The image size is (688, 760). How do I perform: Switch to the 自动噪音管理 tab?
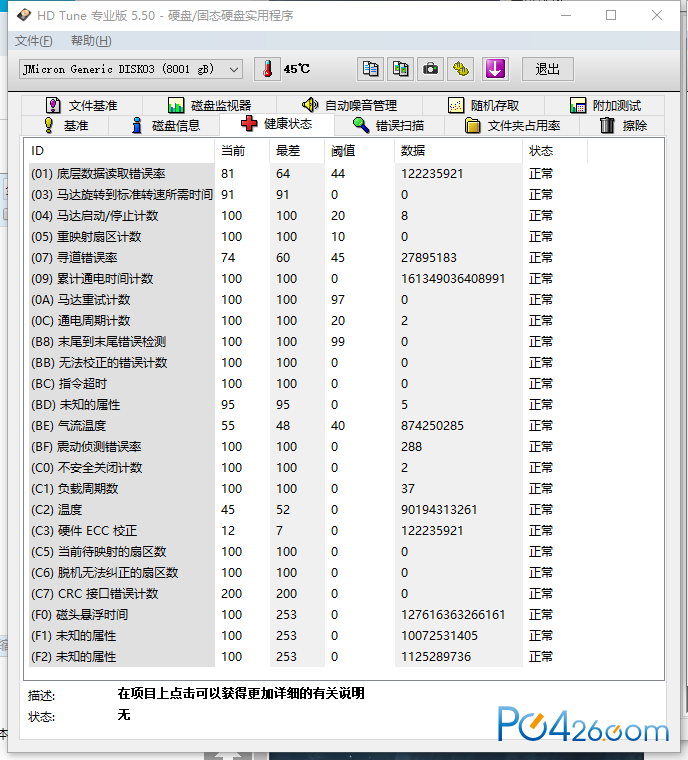(x=350, y=105)
